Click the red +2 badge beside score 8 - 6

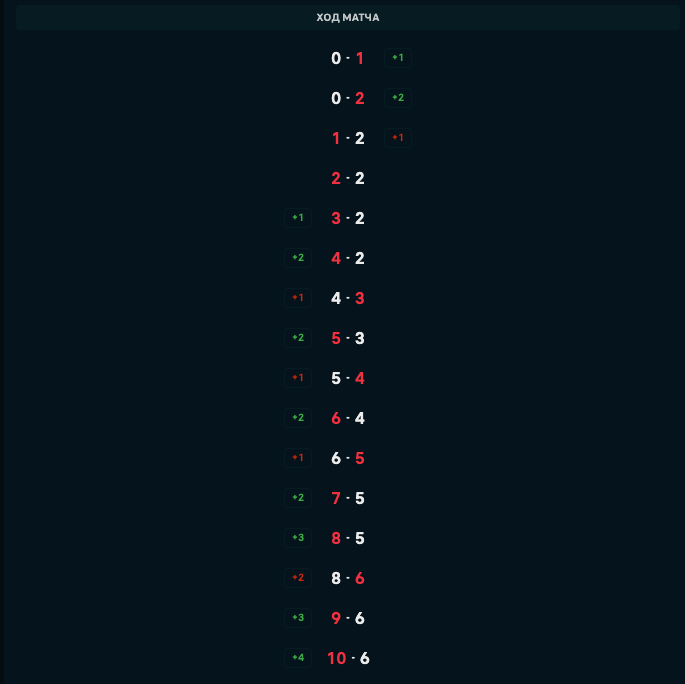point(298,578)
